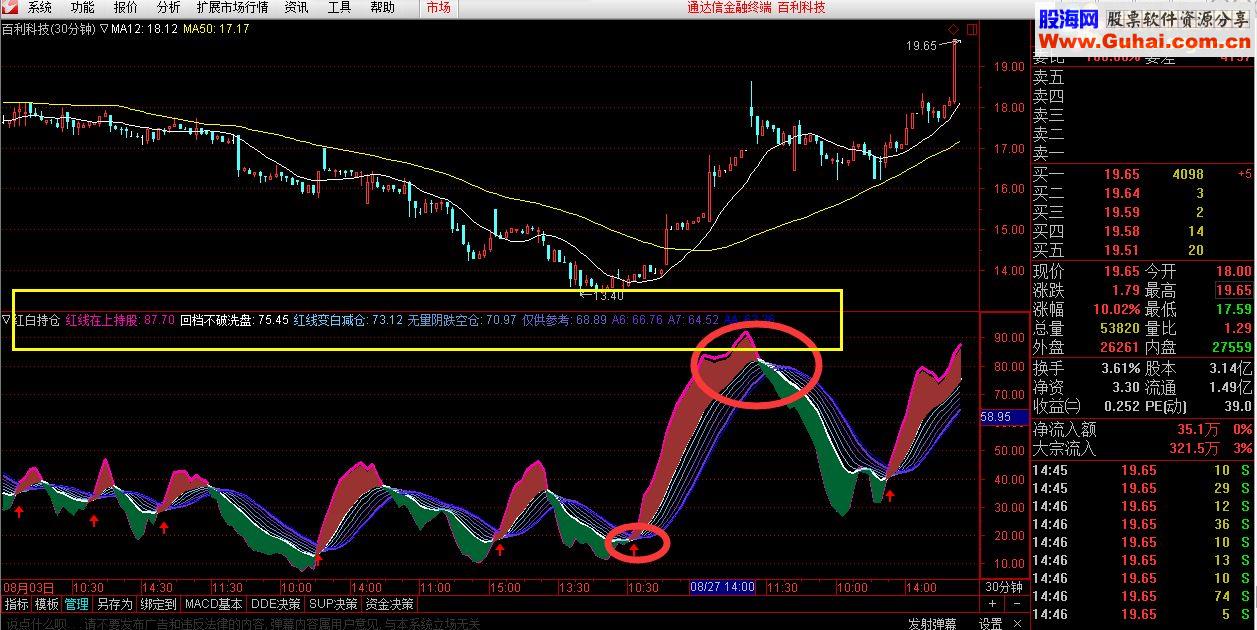1257x630 pixels.
Task: Click the 买五 19.51 bid row
Action: [x=1143, y=250]
